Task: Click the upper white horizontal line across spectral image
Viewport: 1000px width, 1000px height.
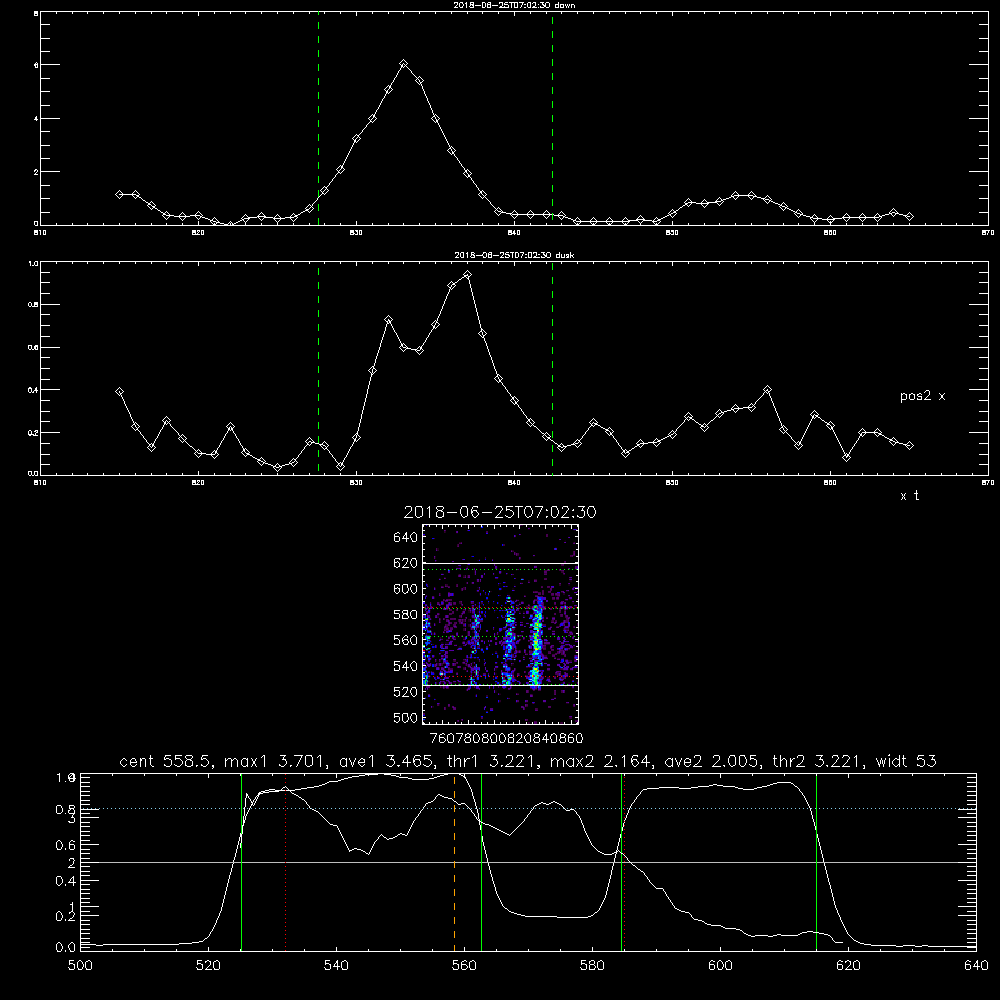Action: [x=501, y=563]
